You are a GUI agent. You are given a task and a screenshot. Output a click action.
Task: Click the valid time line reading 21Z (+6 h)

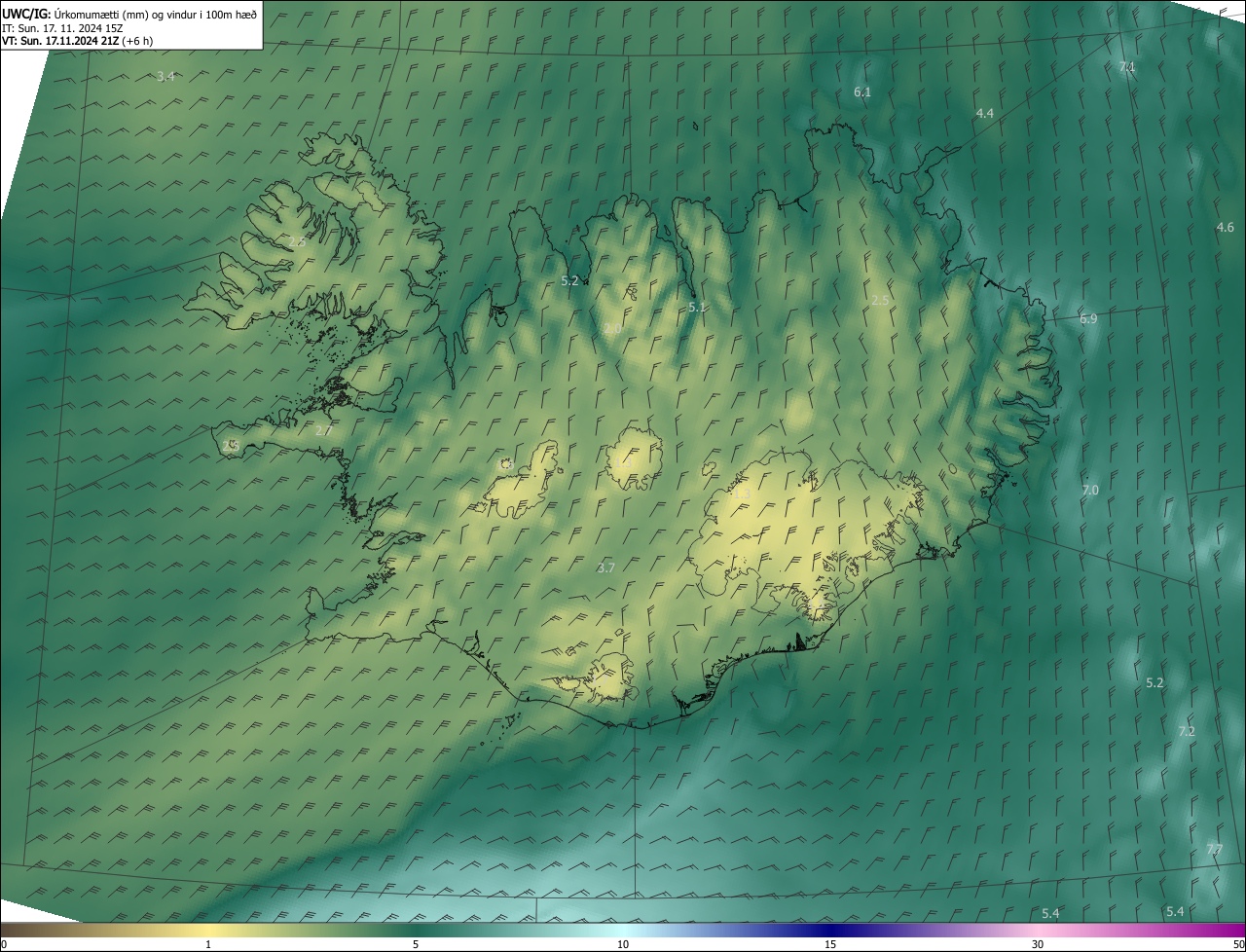coord(78,41)
